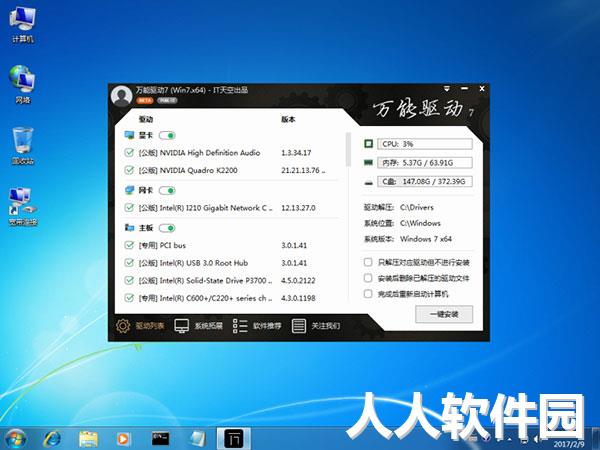The image size is (600, 450).
Task: Click the 显卡 display card category icon
Action: click(129, 135)
